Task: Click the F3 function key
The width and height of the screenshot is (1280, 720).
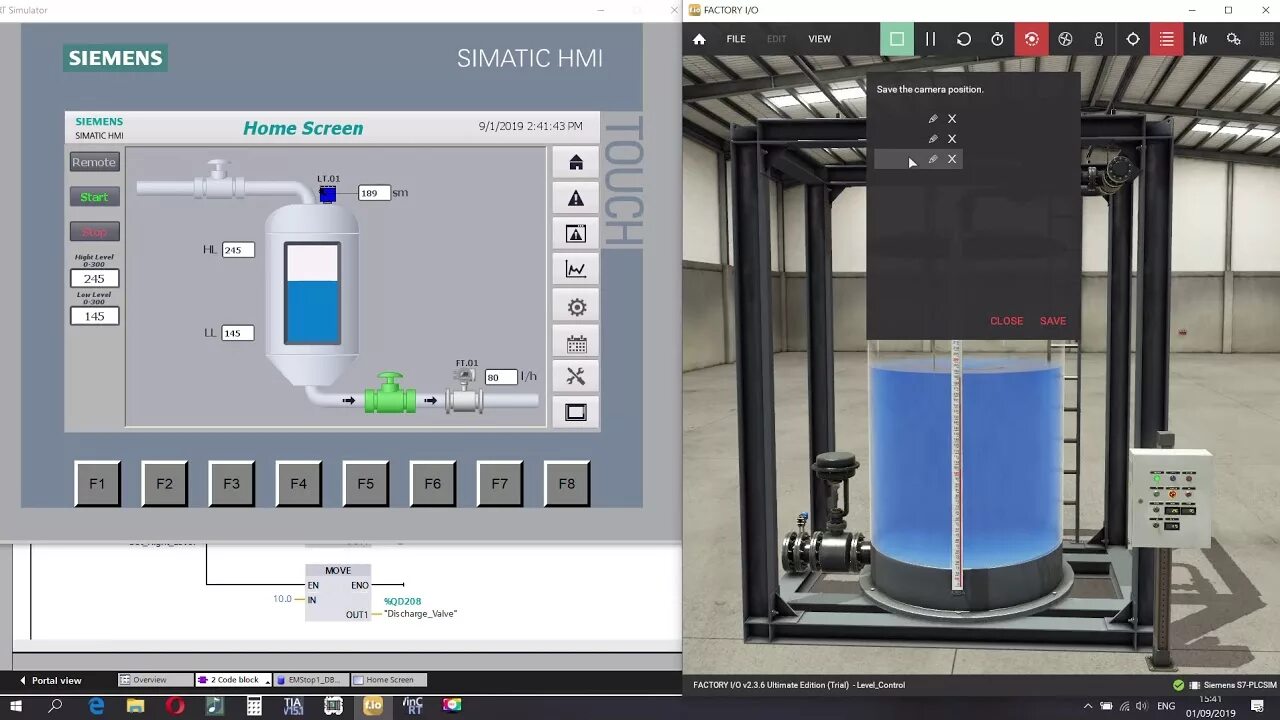Action: point(231,484)
